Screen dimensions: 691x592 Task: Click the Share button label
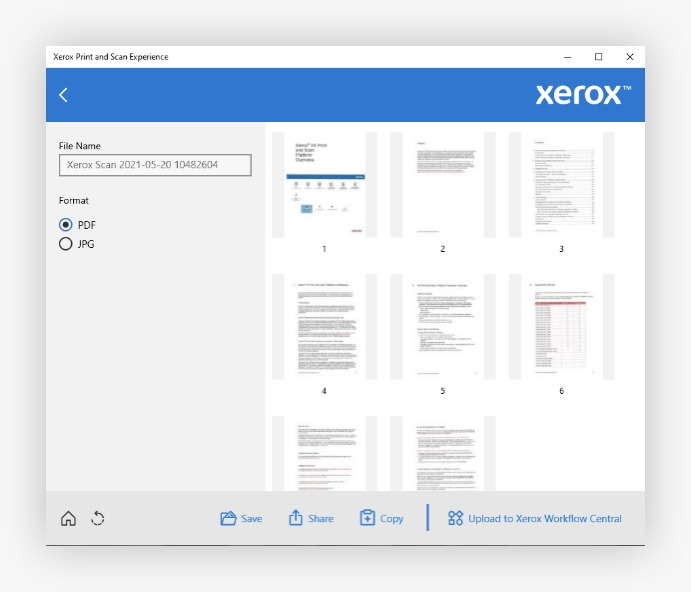coord(321,519)
